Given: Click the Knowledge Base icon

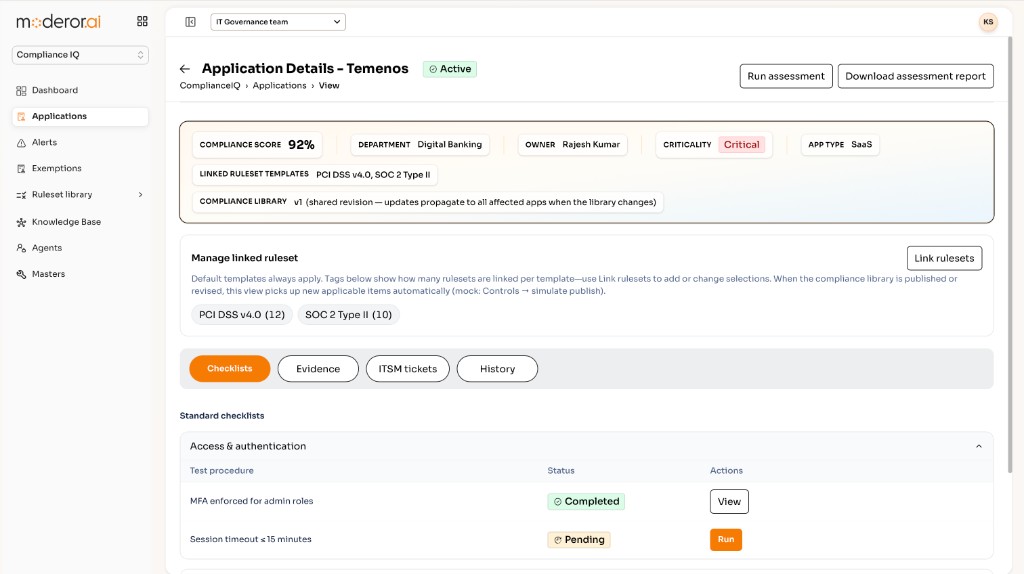Looking at the screenshot, I should point(21,222).
